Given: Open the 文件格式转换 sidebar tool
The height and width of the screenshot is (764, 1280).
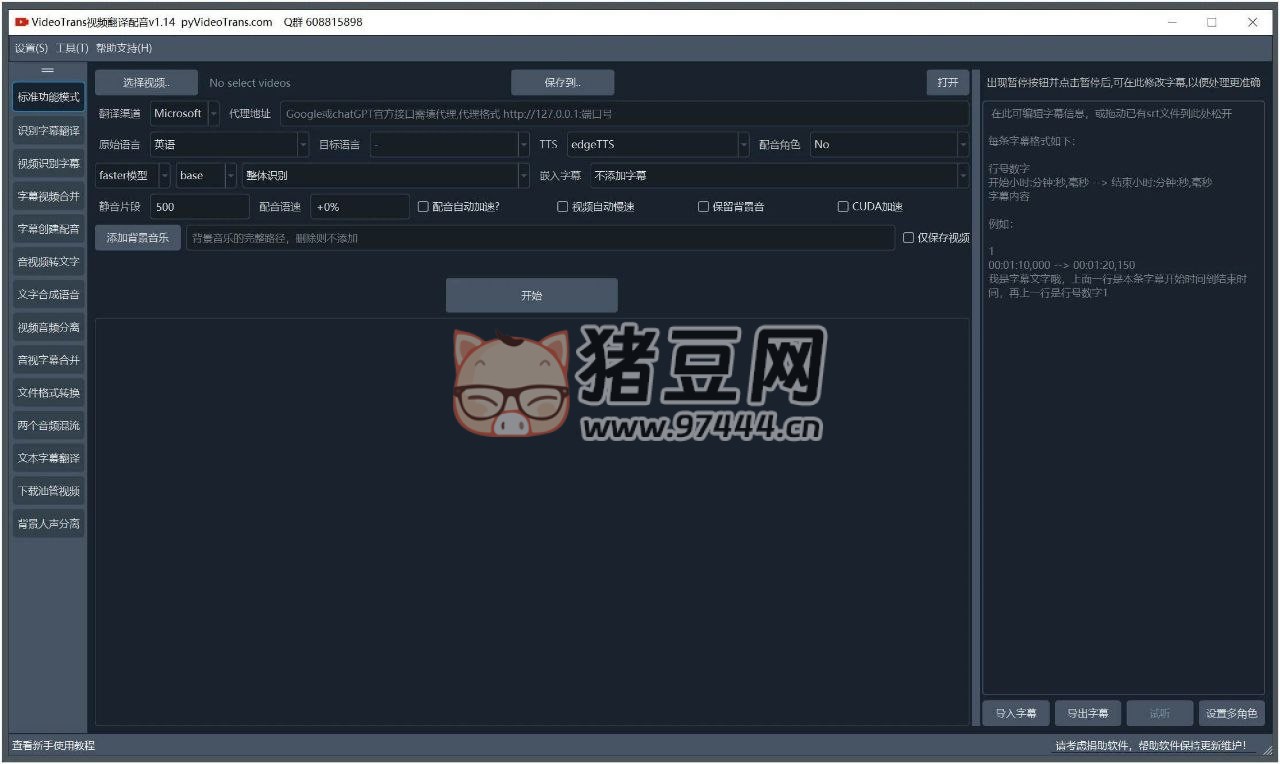Looking at the screenshot, I should [x=48, y=393].
